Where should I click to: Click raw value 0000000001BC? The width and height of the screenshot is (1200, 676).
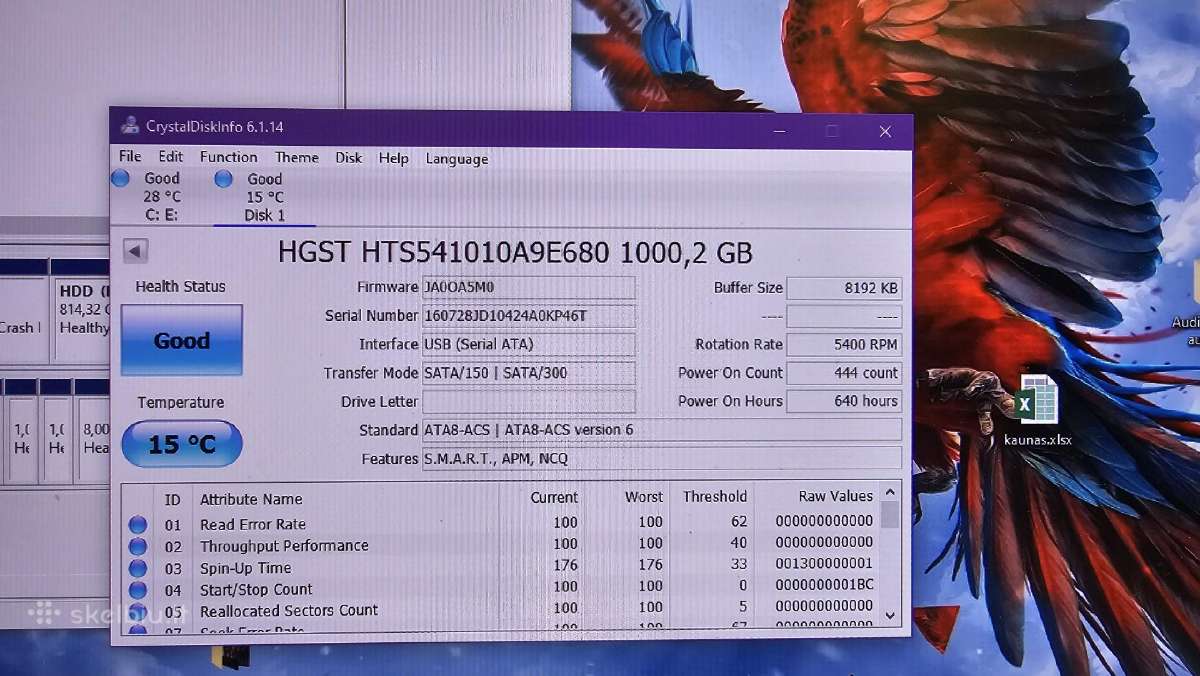point(824,585)
